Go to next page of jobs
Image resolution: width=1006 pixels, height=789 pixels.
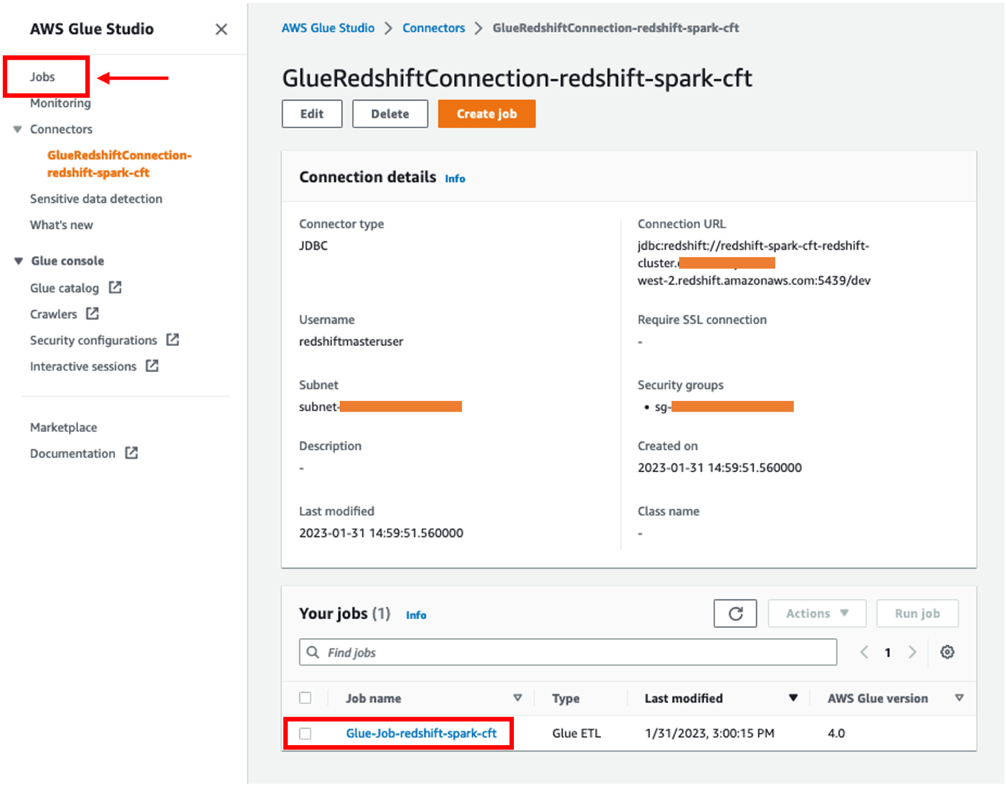click(x=912, y=652)
